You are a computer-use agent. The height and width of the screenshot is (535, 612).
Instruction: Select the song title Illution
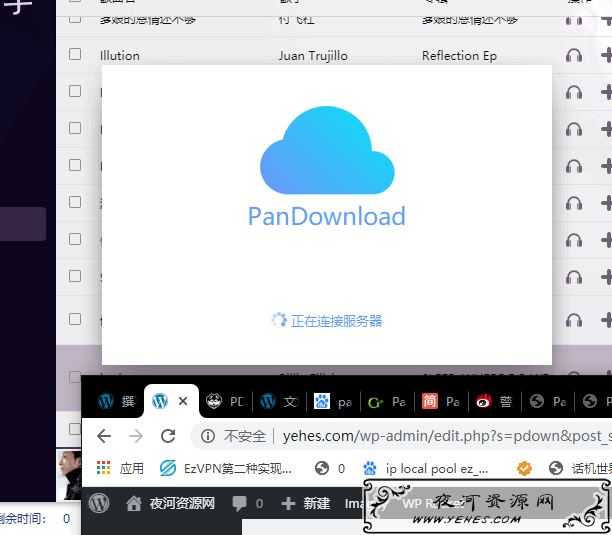tap(120, 56)
